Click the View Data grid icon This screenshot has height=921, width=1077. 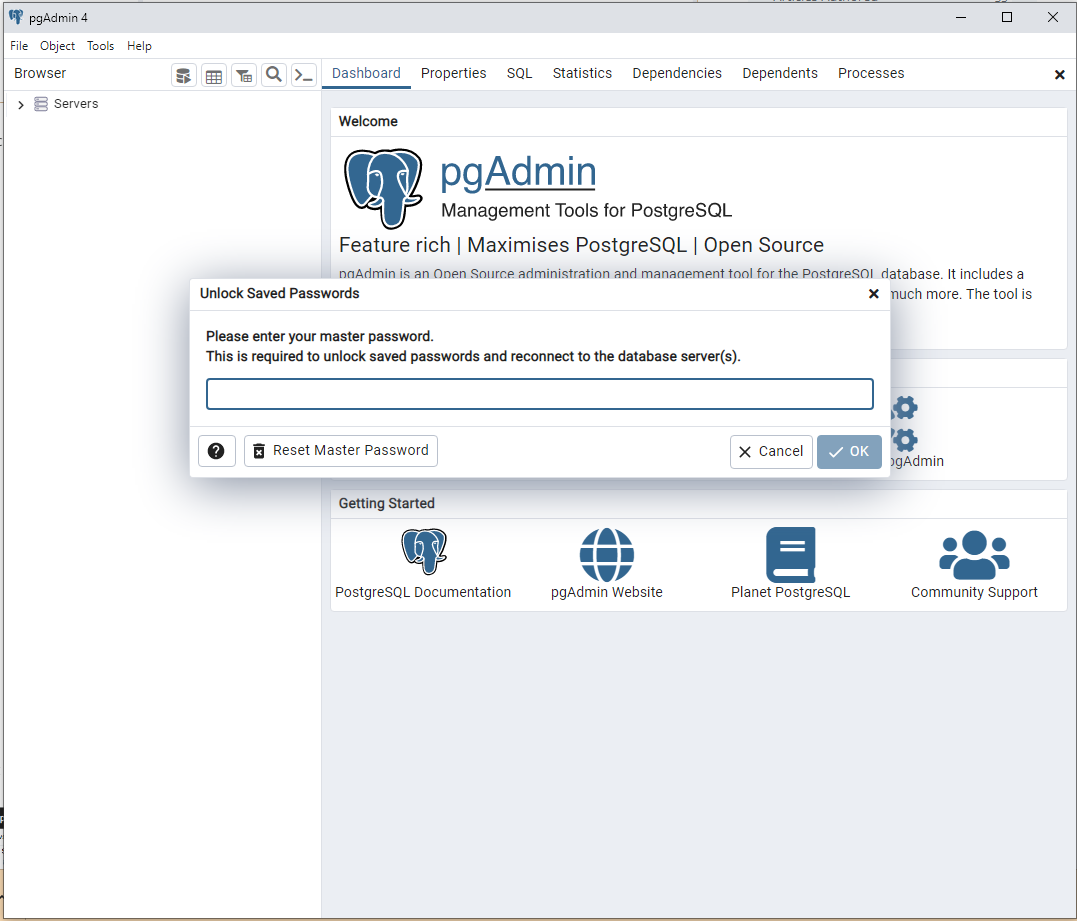coord(214,74)
